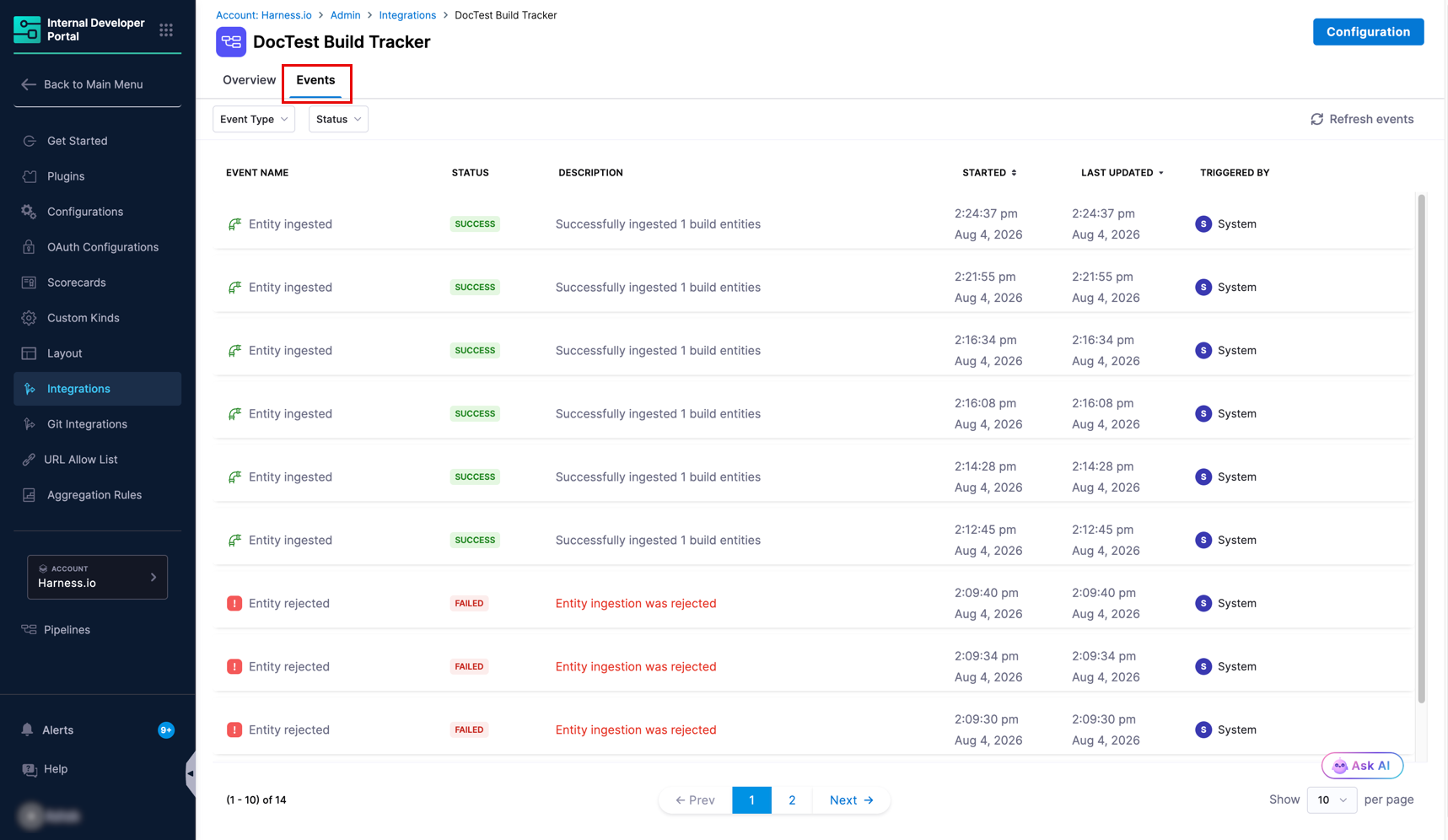Click the events table vertical scrollbar

(1421, 447)
